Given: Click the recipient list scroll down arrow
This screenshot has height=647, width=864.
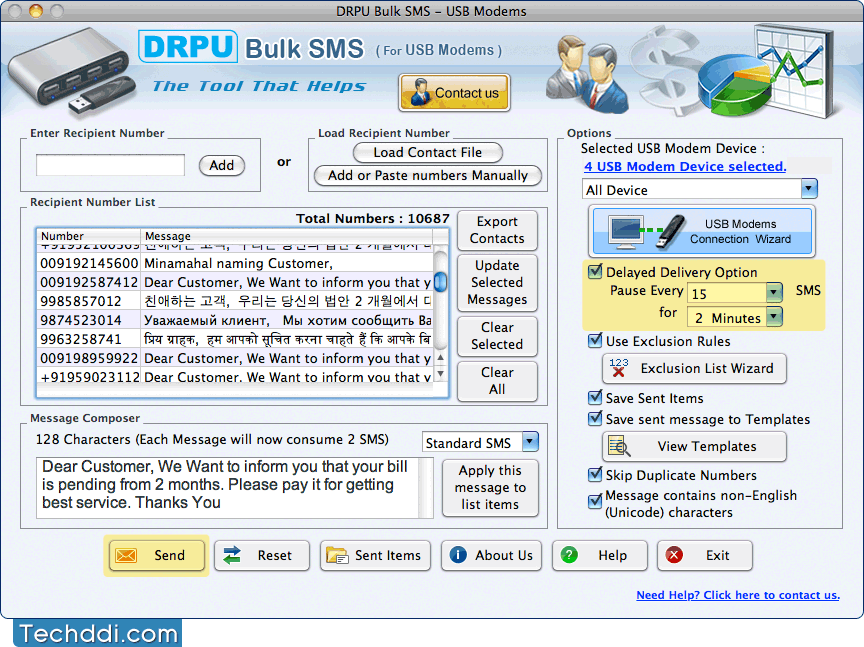Looking at the screenshot, I should point(440,373).
